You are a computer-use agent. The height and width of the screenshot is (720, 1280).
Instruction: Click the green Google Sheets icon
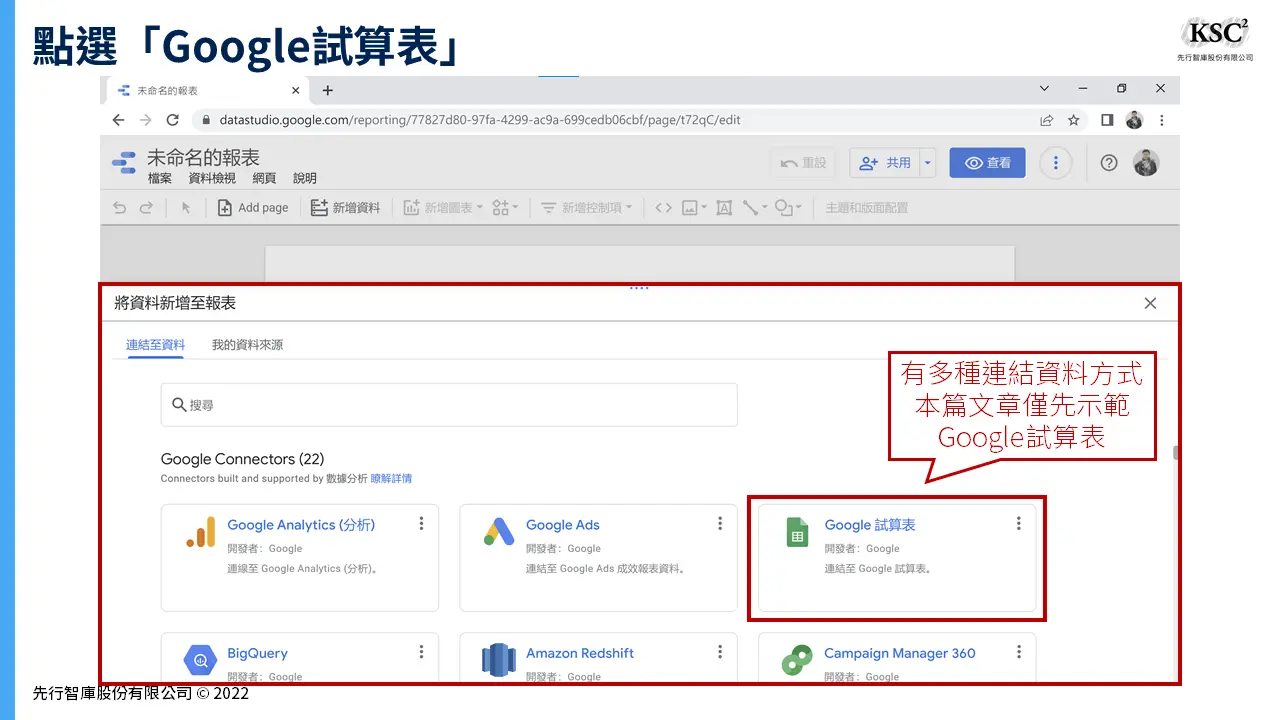pos(797,533)
